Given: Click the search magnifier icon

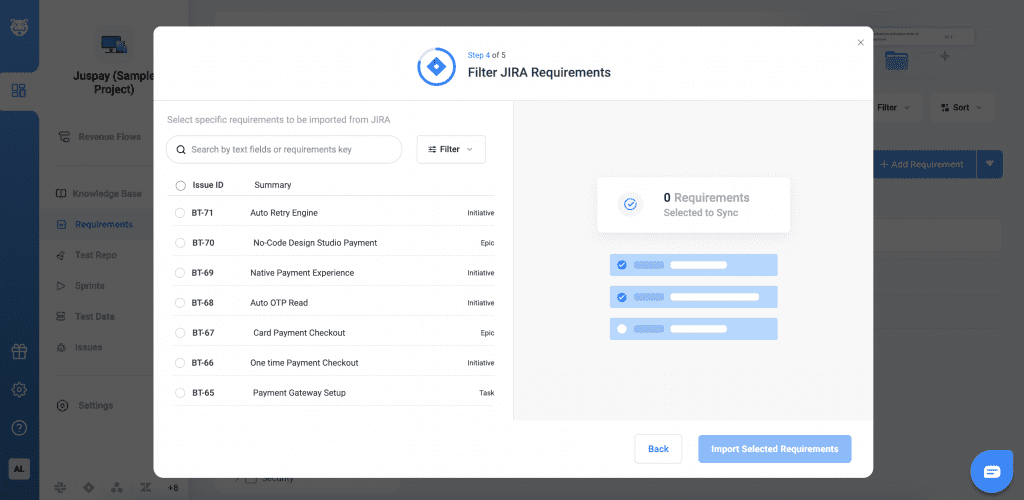Looking at the screenshot, I should 181,150.
